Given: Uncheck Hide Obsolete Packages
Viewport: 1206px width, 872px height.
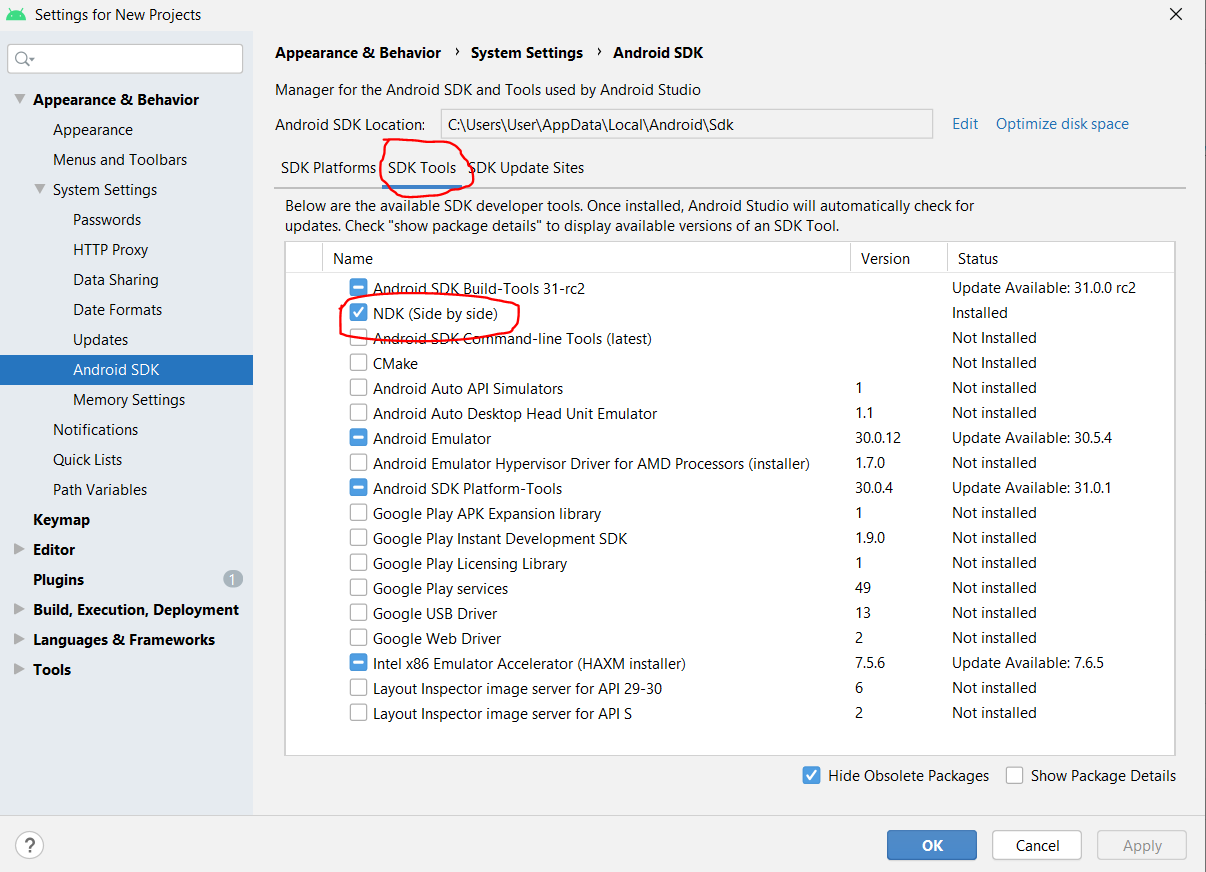Looking at the screenshot, I should click(x=812, y=775).
